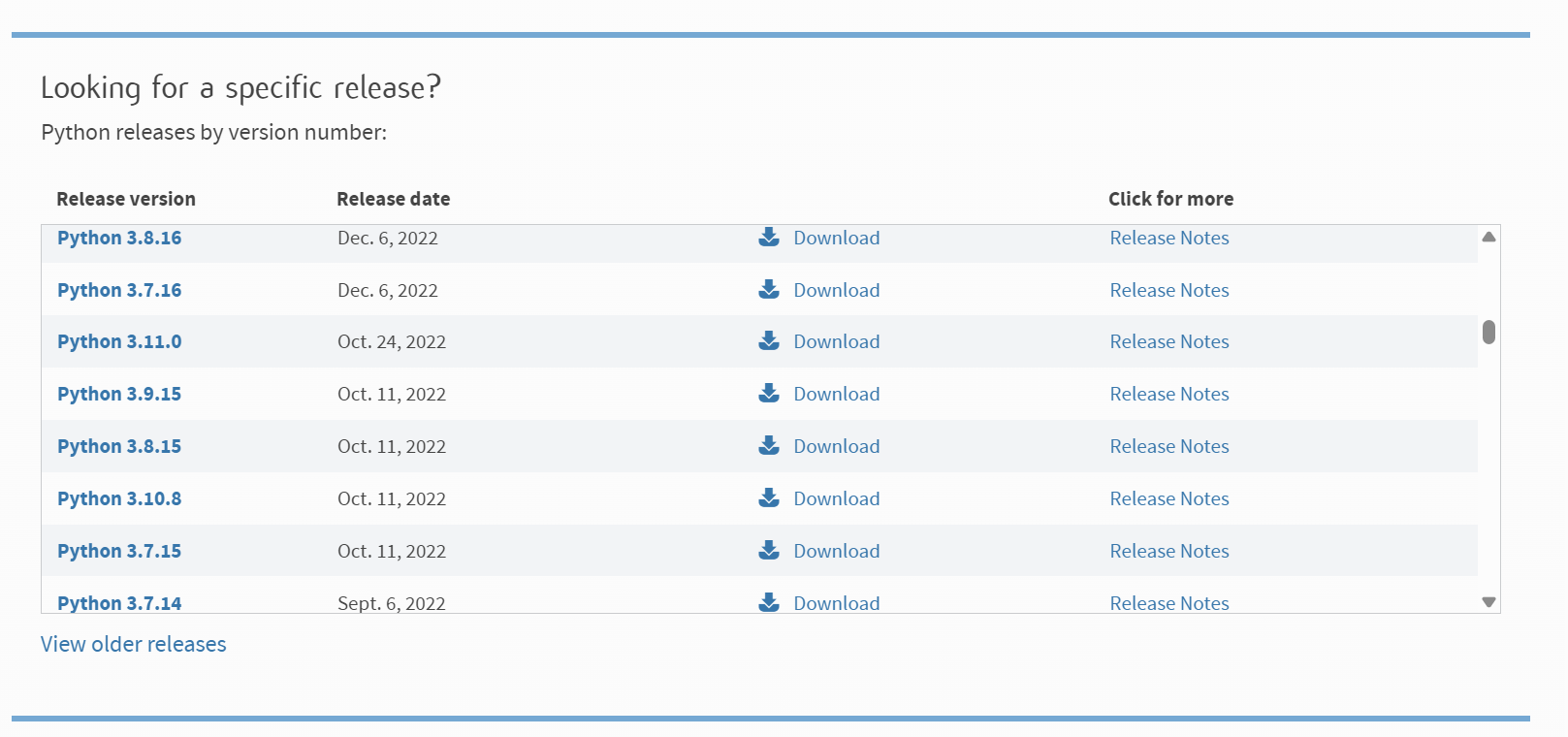This screenshot has width=1568, height=737.
Task: Click download icon for Python 3.9.15
Action: pos(769,393)
